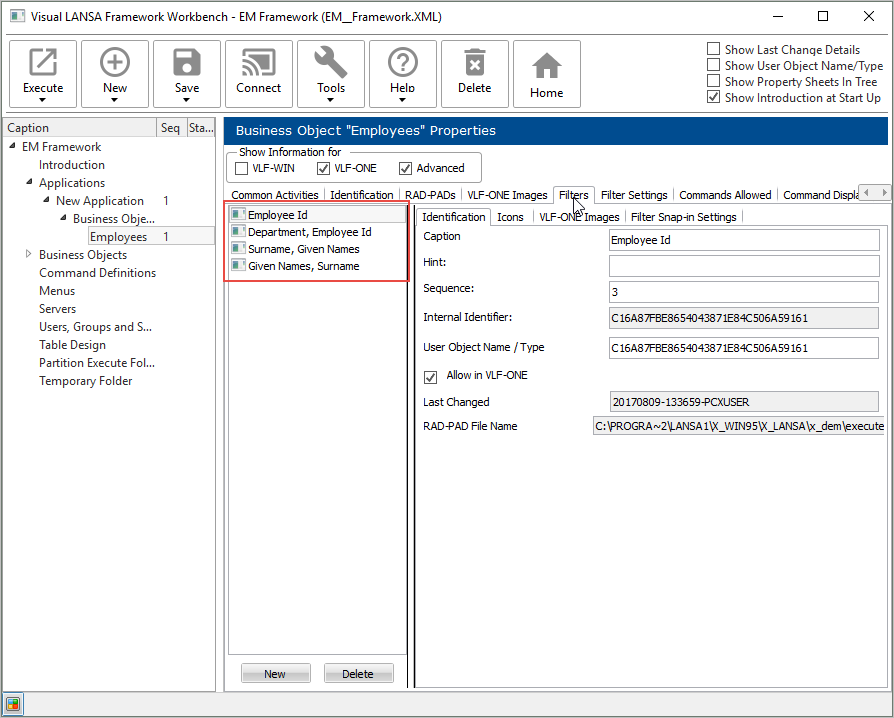Viewport: 894px width, 718px height.
Task: Uncheck the VLF-ONE checkbox
Action: point(323,168)
